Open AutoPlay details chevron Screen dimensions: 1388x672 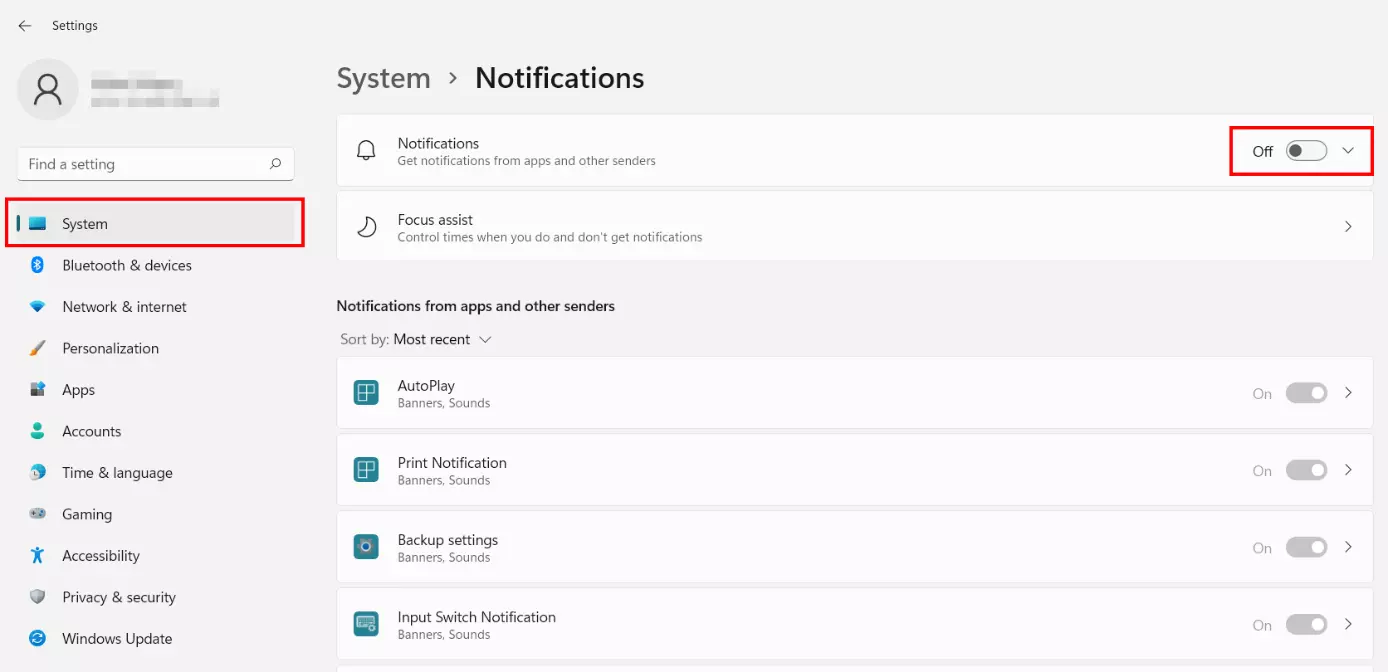(1348, 393)
